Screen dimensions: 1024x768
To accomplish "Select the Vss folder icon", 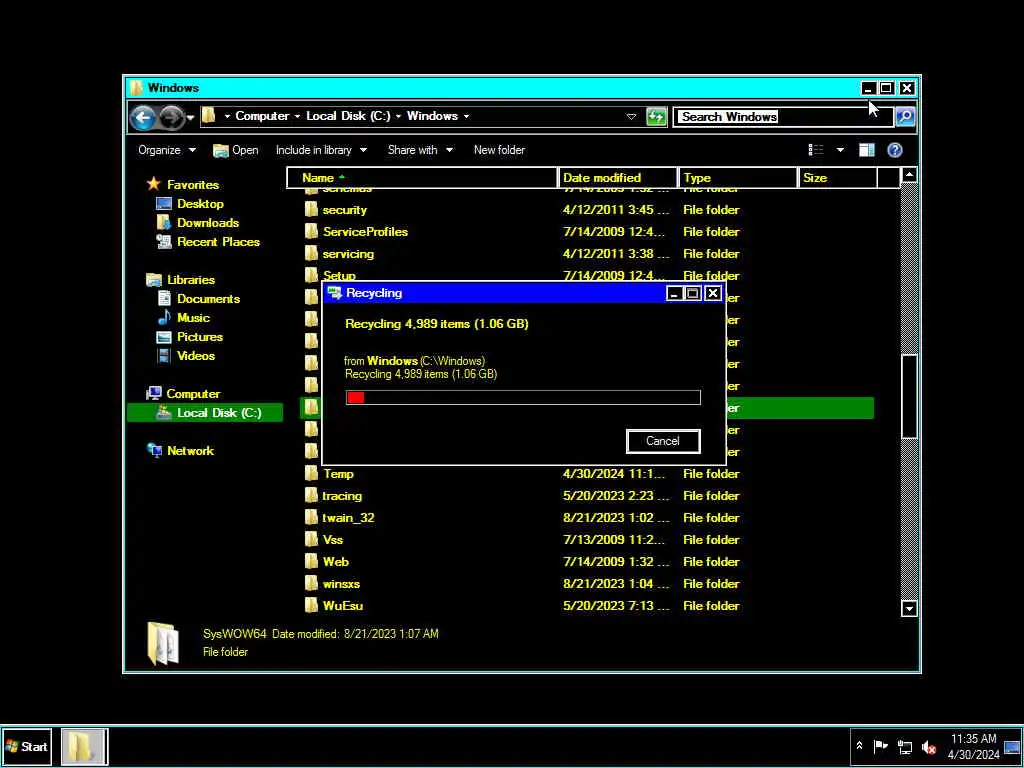I will click(312, 539).
